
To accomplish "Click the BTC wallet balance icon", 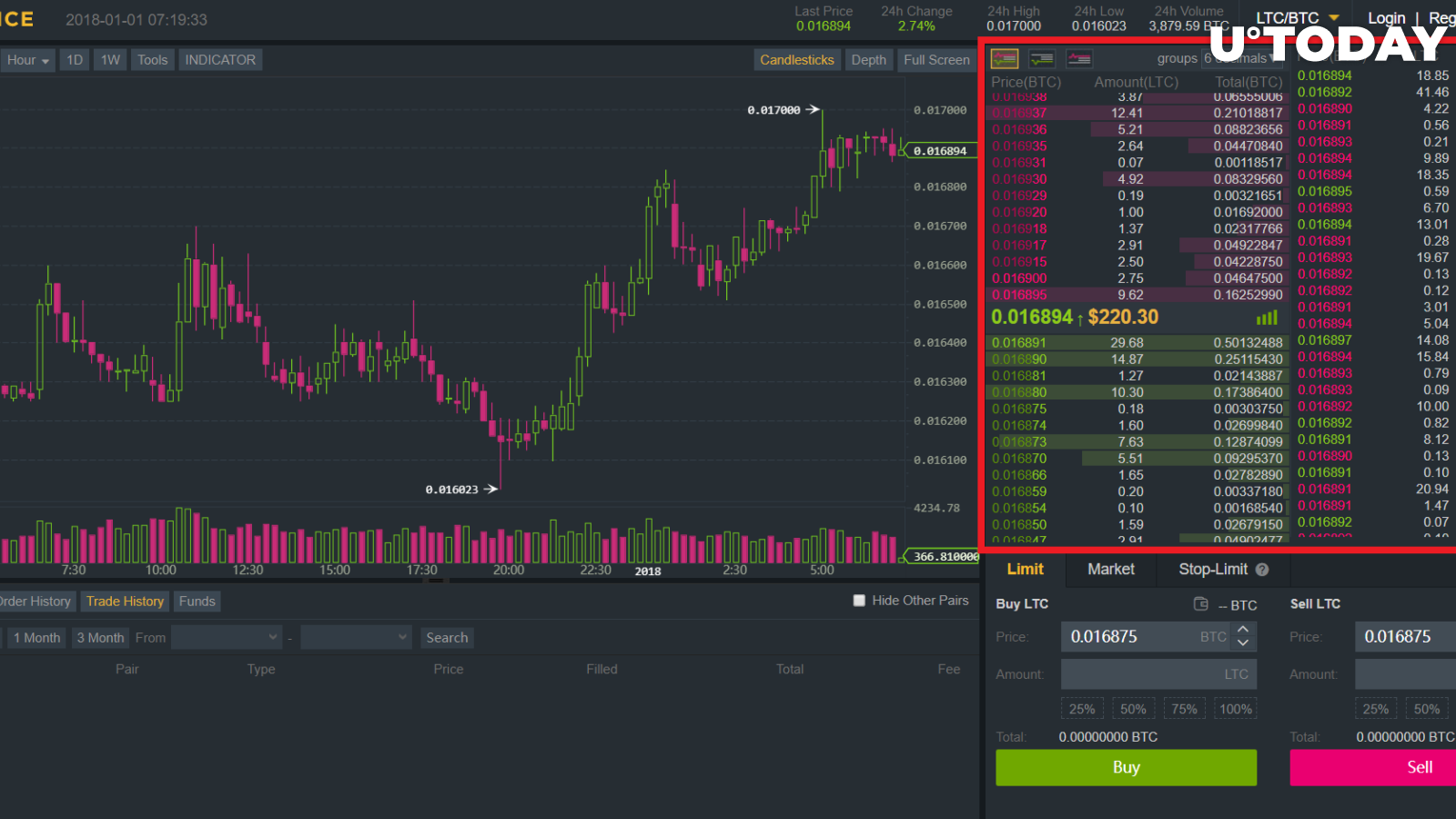I will (1201, 604).
